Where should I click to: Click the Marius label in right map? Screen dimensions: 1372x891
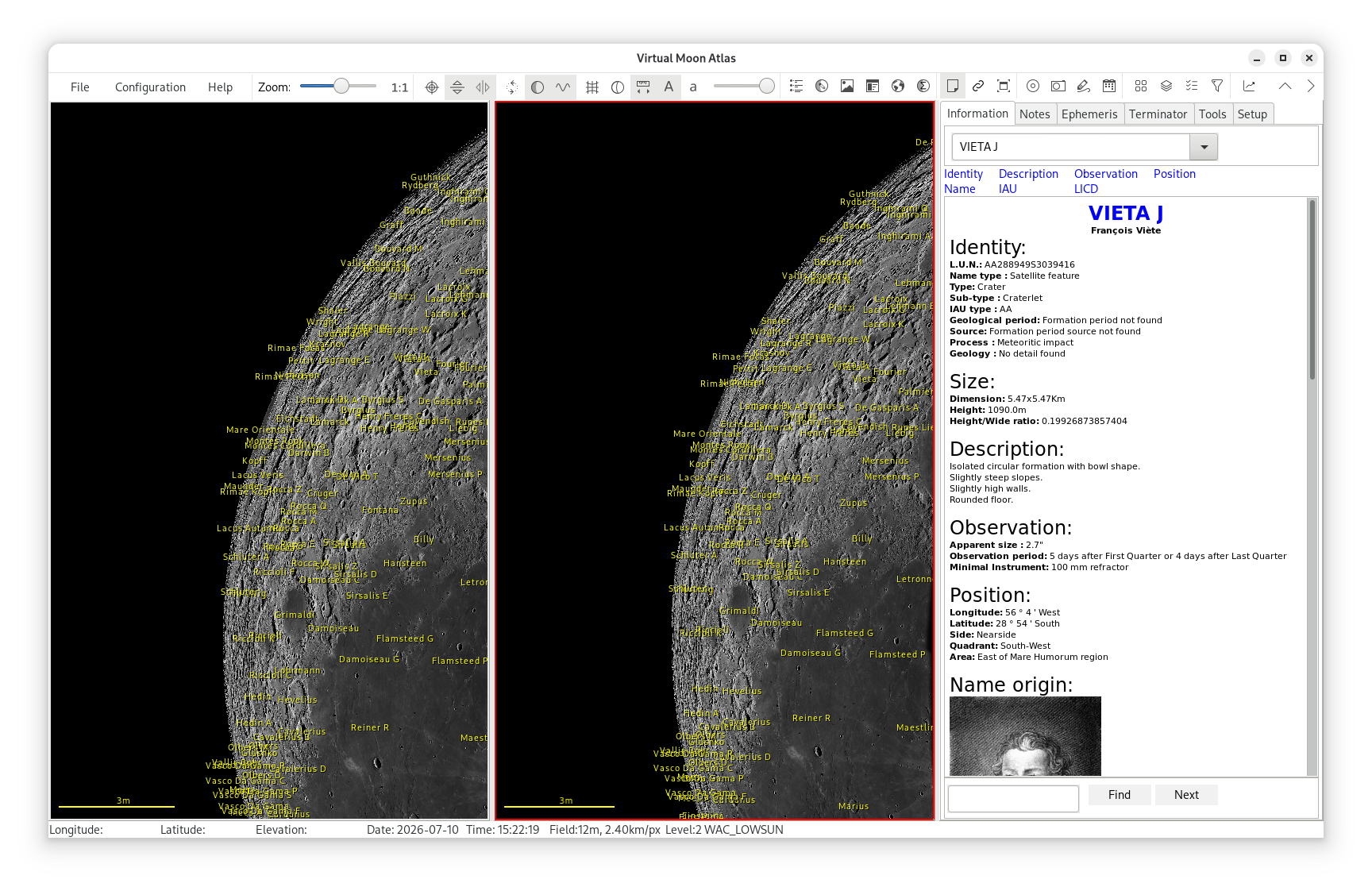tap(854, 806)
